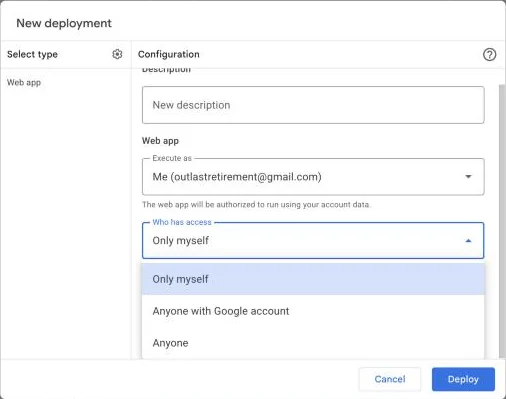Click the Configuration panel vertical scrollbar
This screenshot has width=506, height=399.
coord(502,220)
